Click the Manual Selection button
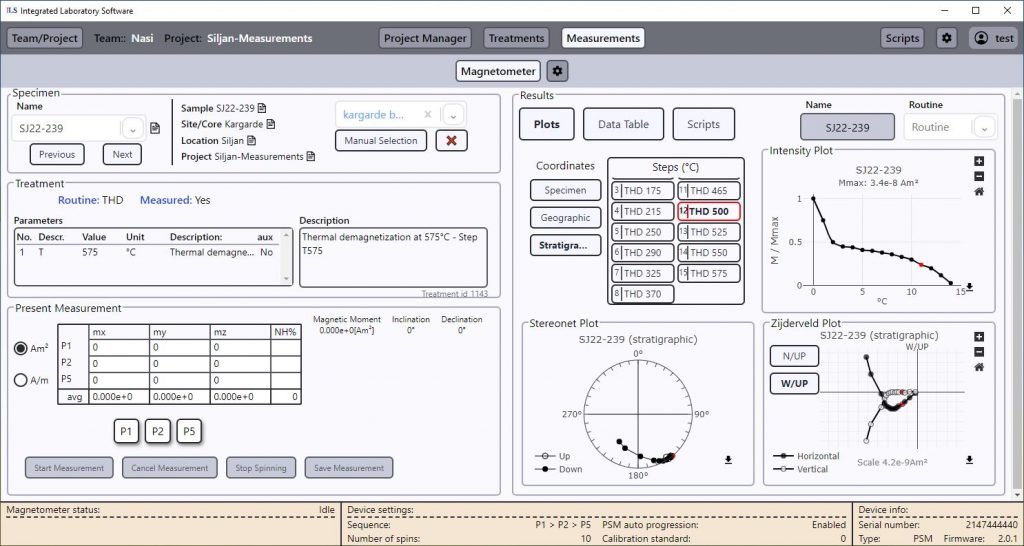Screen dimensions: 1024x546 [381, 141]
